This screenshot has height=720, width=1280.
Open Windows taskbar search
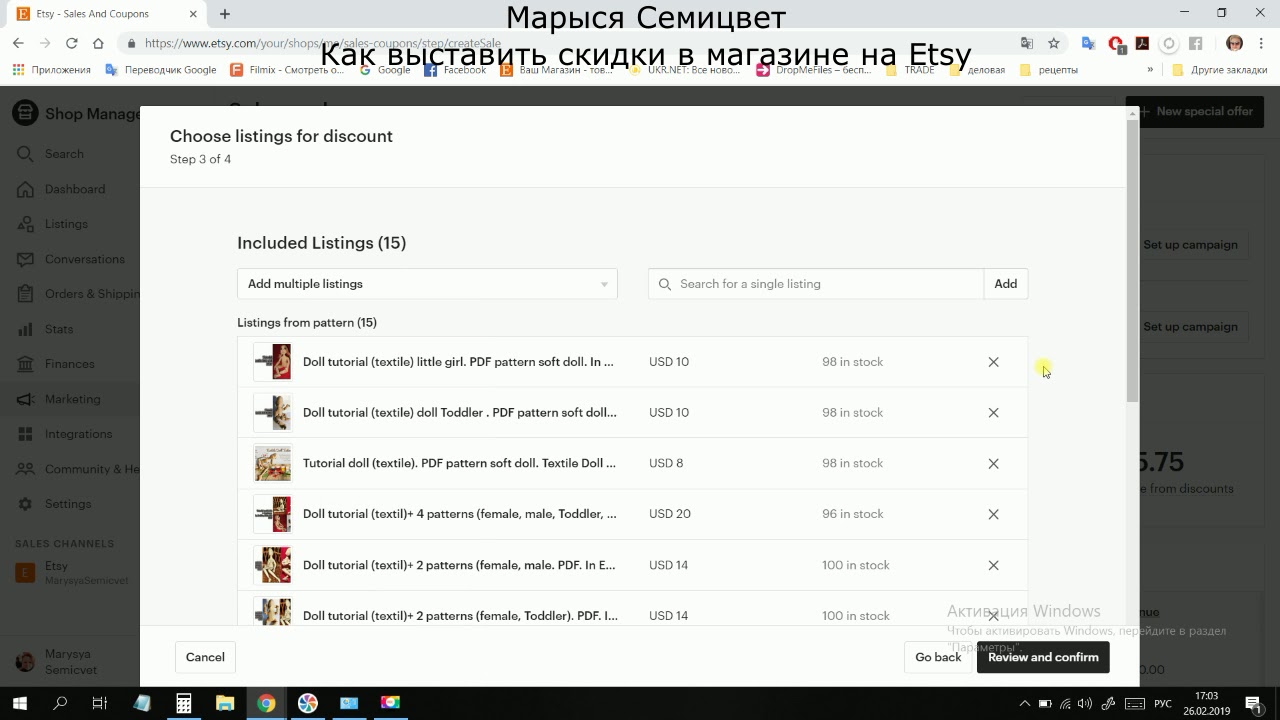tap(60, 703)
